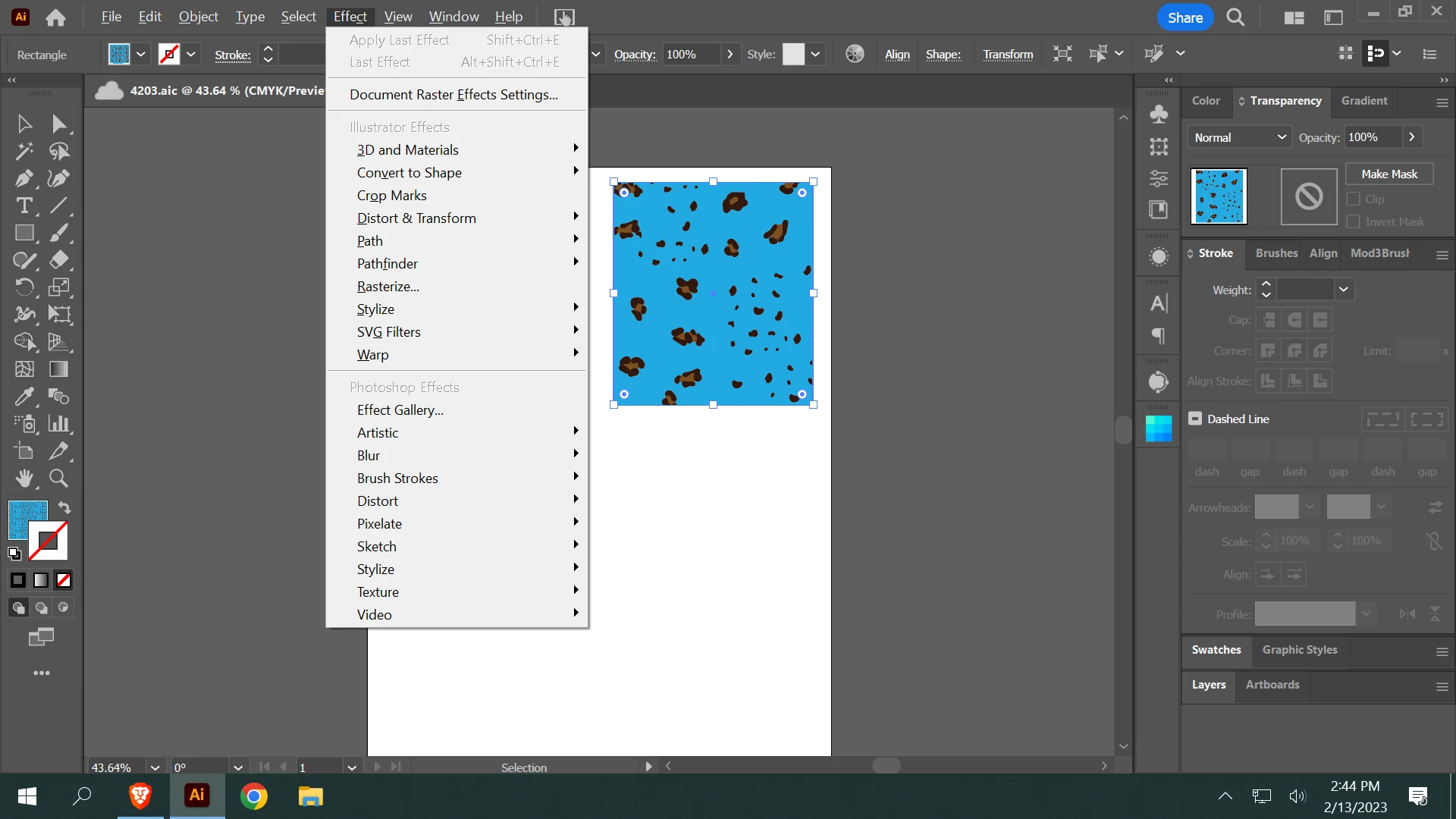Image resolution: width=1456 pixels, height=819 pixels.
Task: Select the Pen tool
Action: click(24, 179)
